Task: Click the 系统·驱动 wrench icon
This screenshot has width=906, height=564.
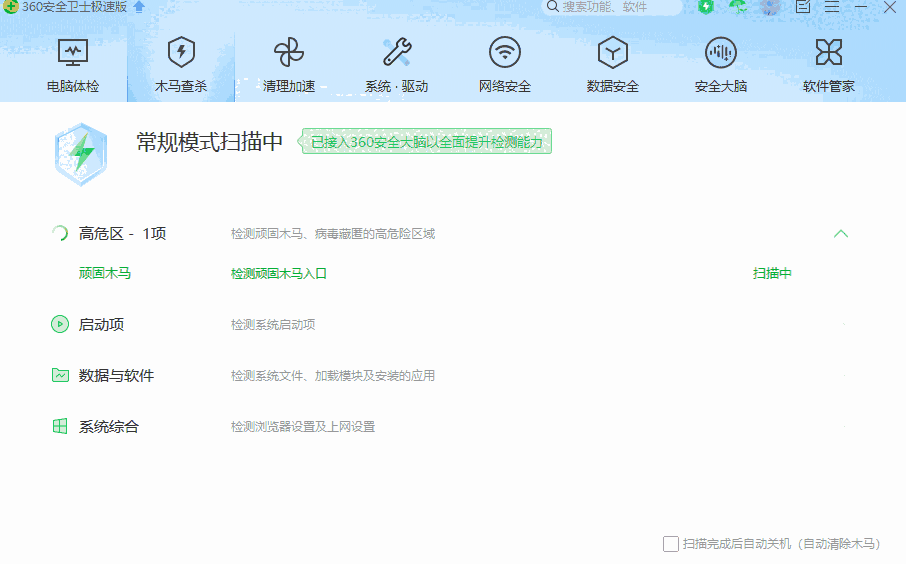Action: [397, 52]
